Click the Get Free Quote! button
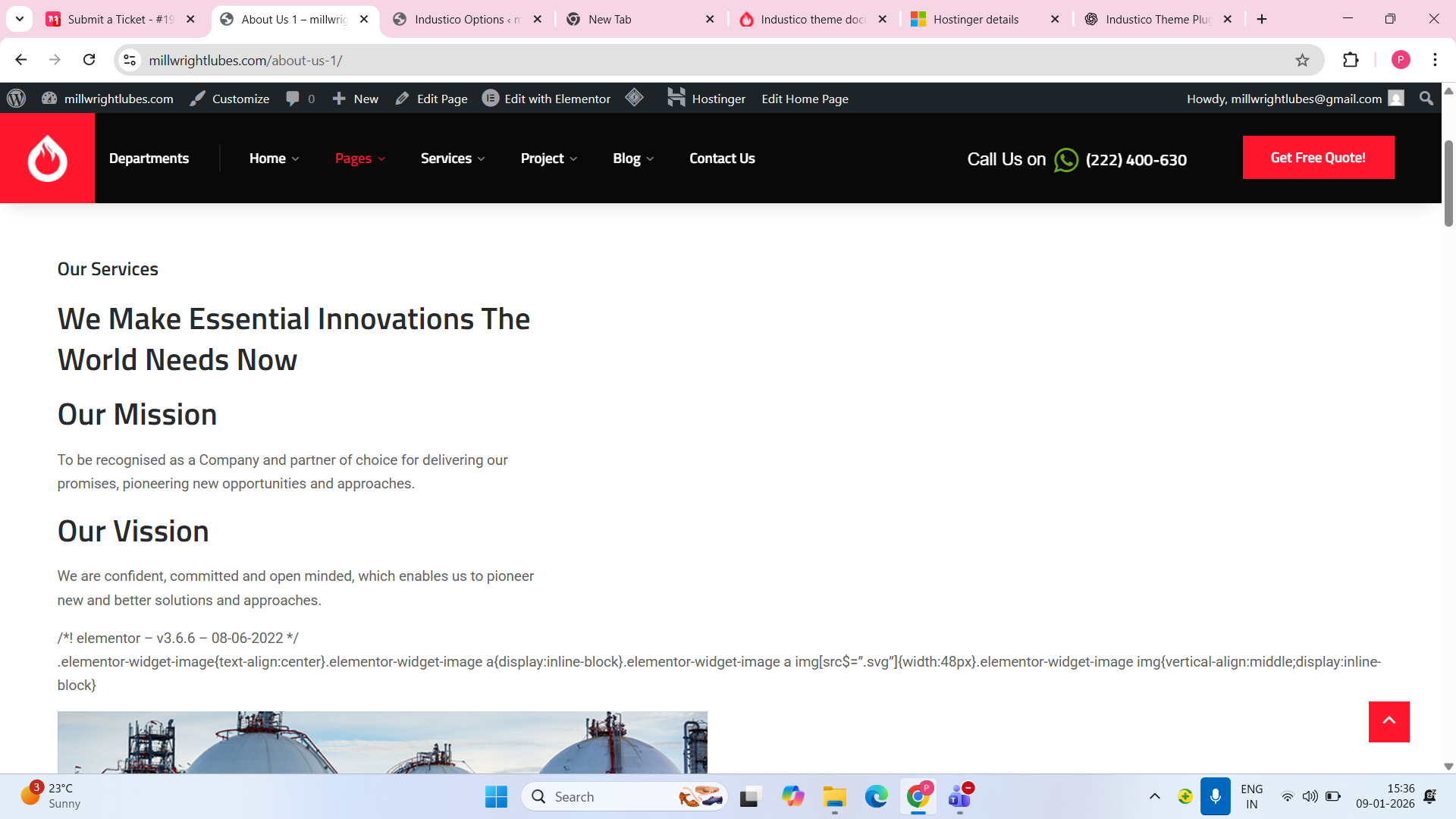This screenshot has width=1456, height=819. click(1318, 158)
